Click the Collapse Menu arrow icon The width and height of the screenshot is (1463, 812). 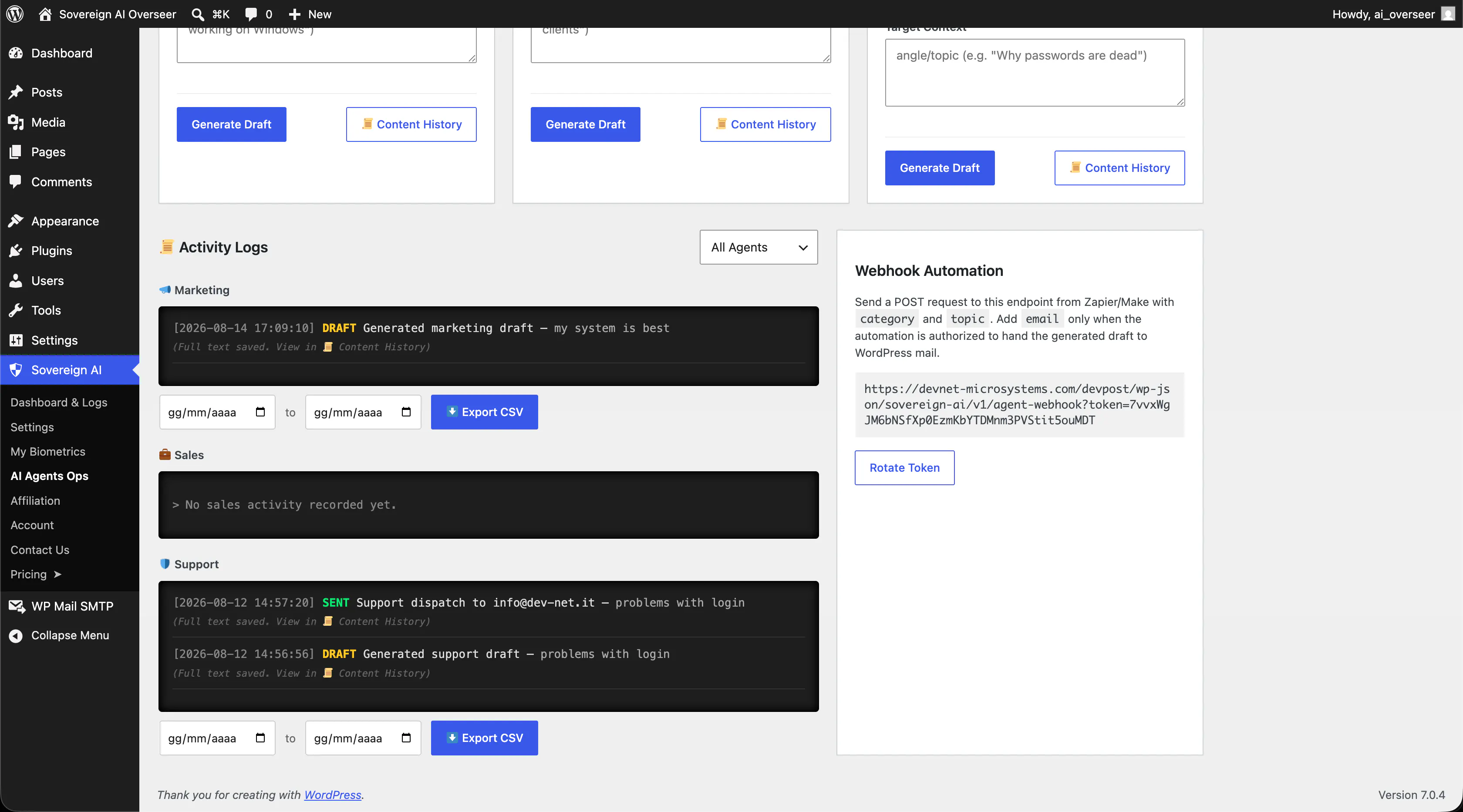tap(16, 636)
